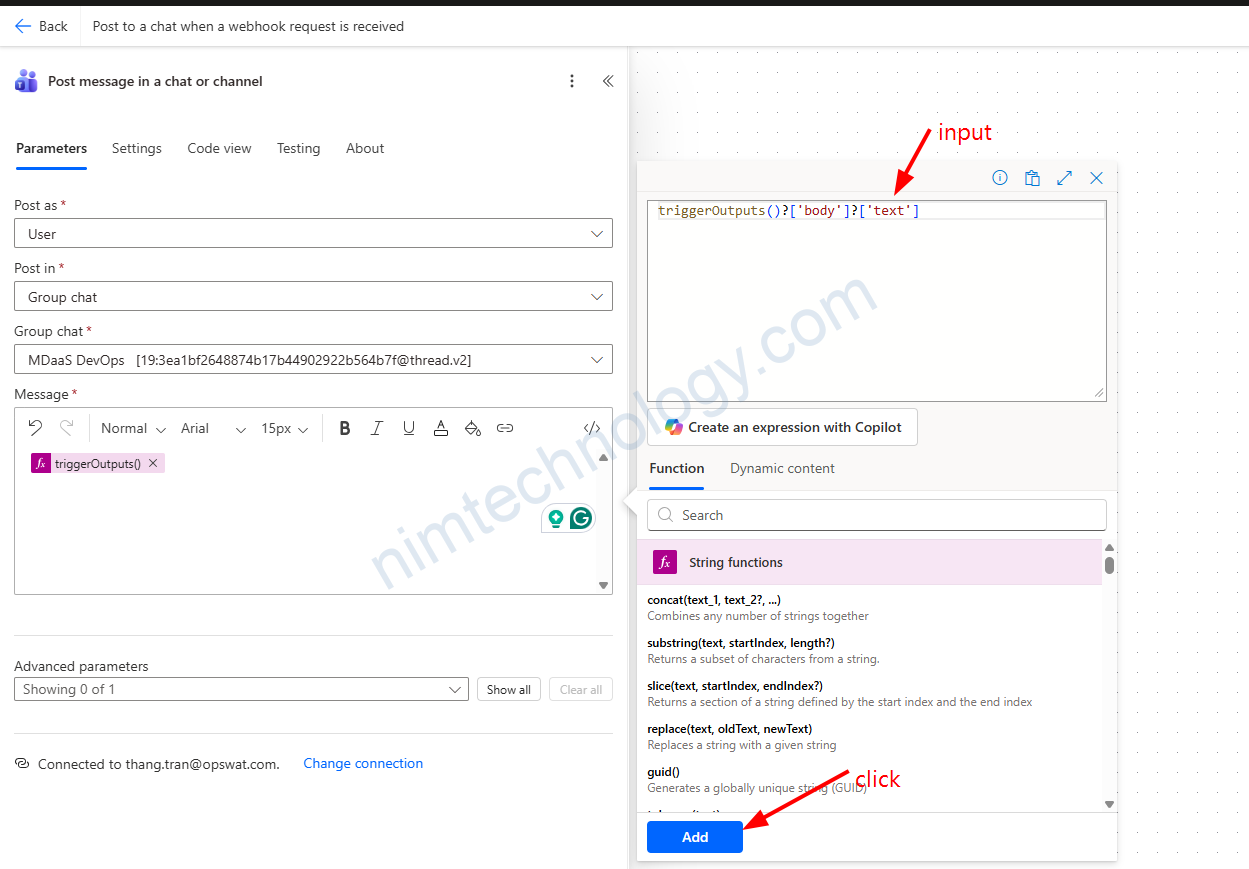
Task: Click the blue Add button
Action: [695, 837]
